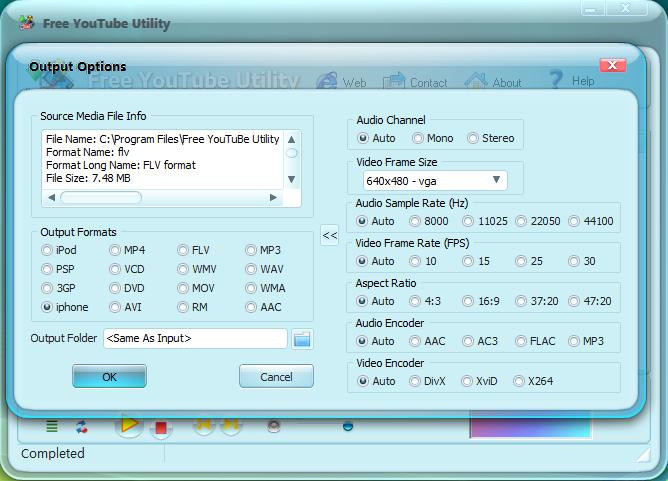
Task: Click file info scroll down arrow
Action: [x=291, y=179]
